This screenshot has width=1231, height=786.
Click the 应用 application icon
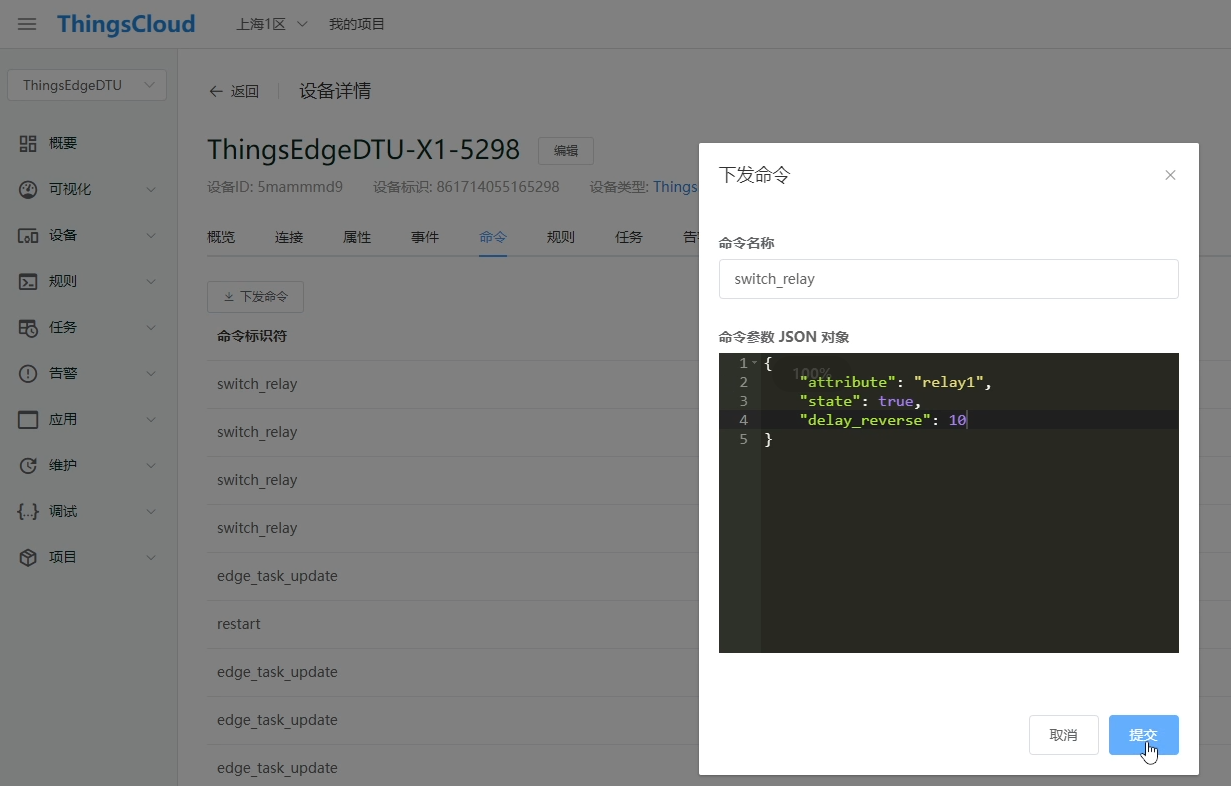coord(28,419)
